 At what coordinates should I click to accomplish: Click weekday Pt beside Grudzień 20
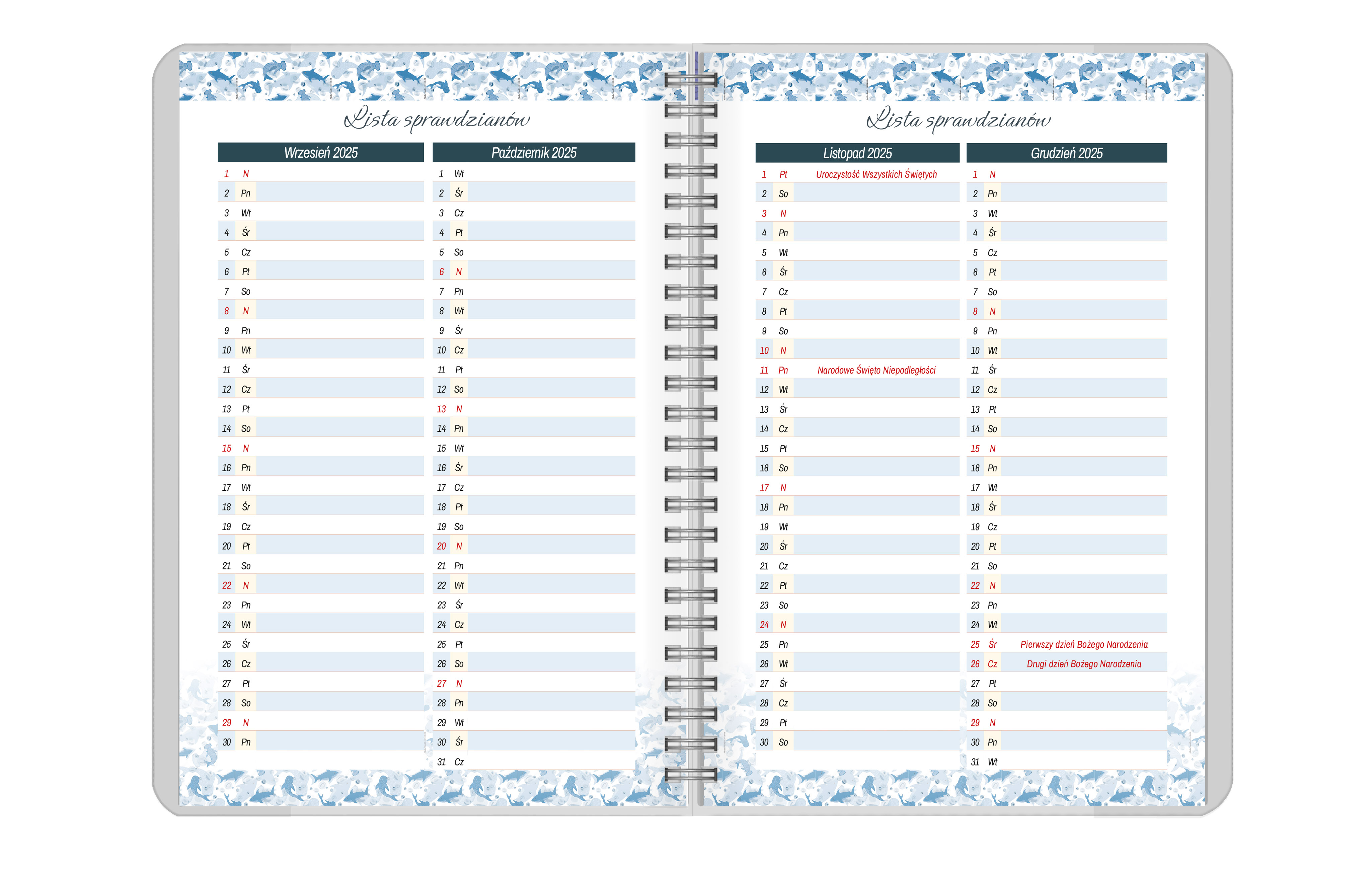click(x=992, y=546)
